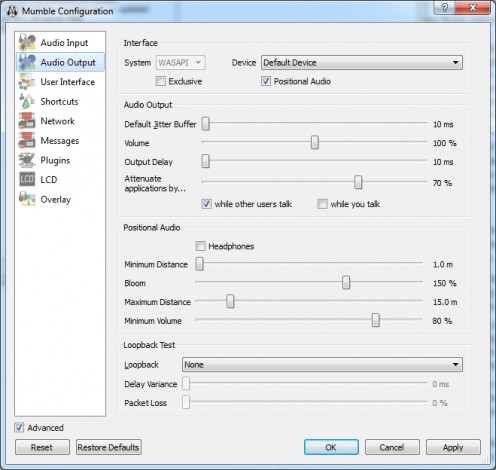Click the Messages sidebar icon
This screenshot has height=470, width=496.
point(27,140)
